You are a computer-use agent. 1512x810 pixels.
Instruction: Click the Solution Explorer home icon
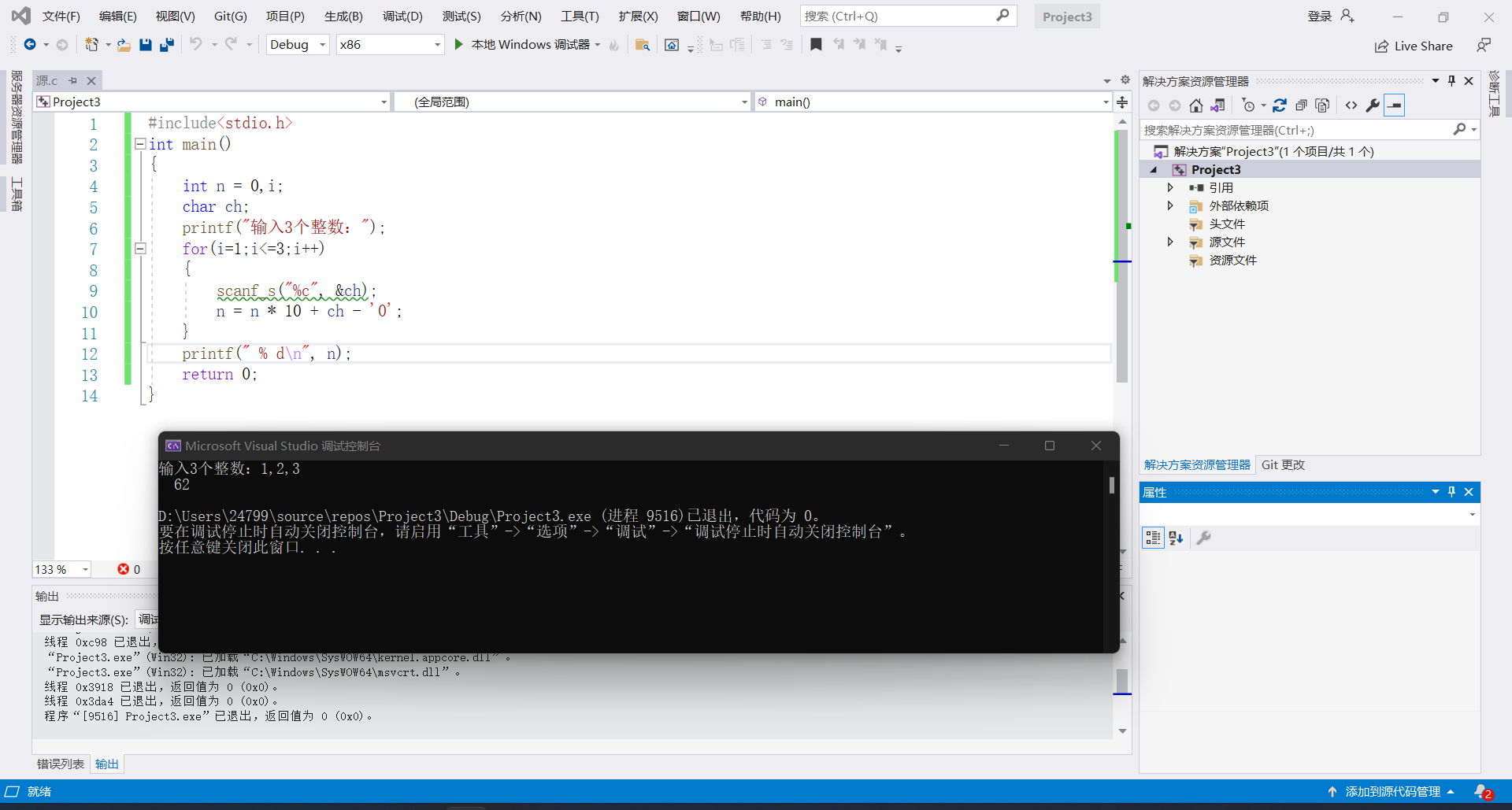pos(1196,105)
